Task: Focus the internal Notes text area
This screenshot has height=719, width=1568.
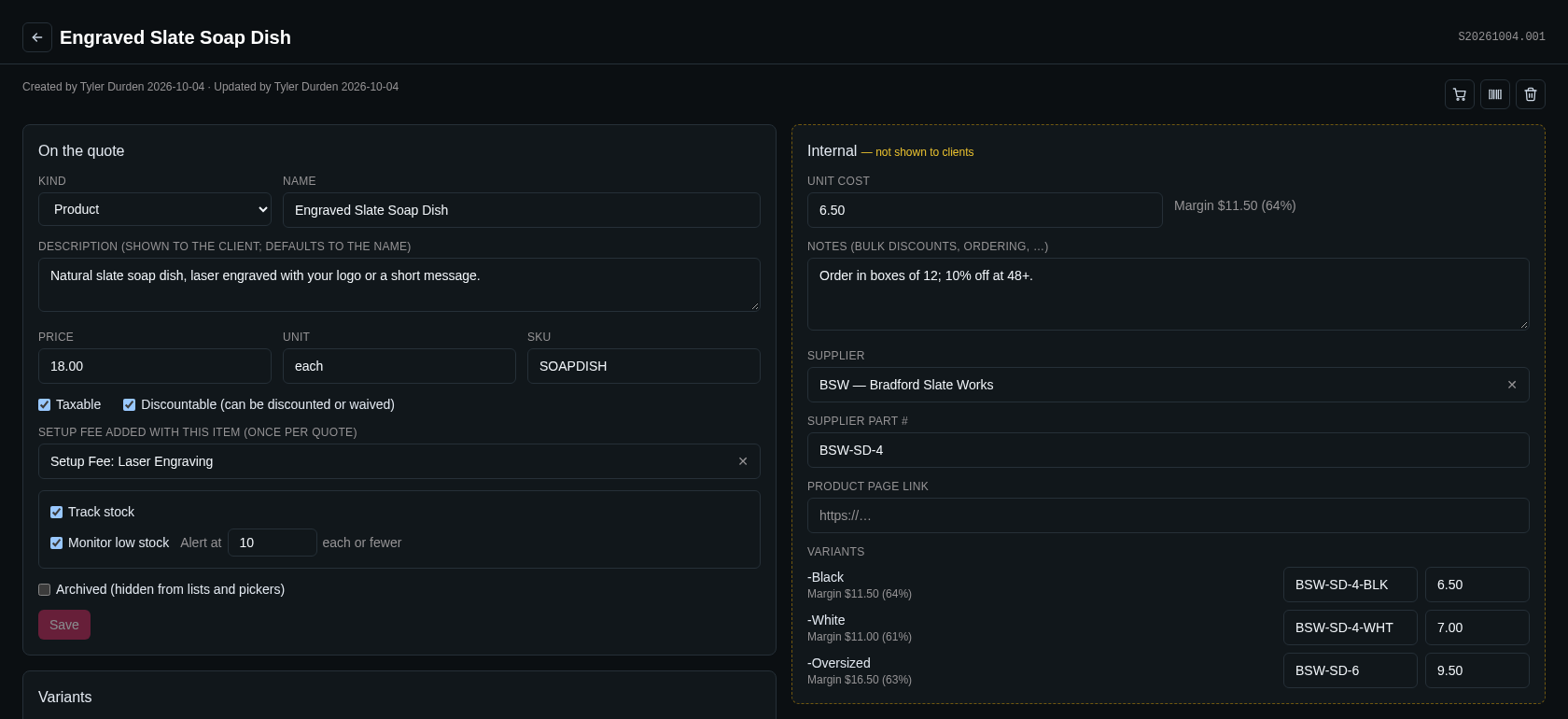Action: pyautogui.click(x=1169, y=294)
